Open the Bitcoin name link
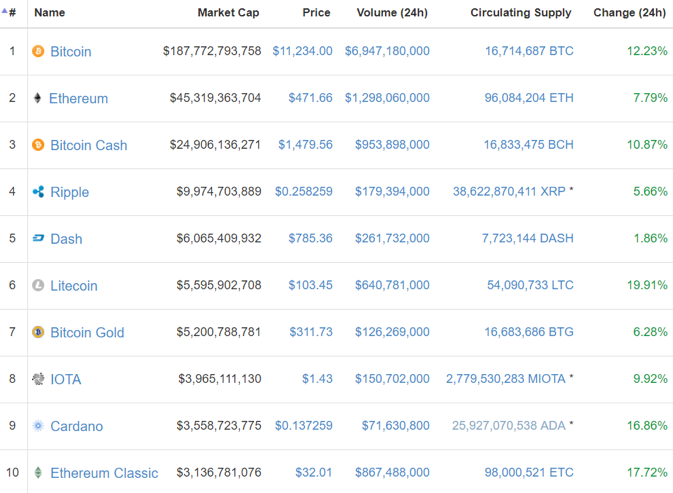Screen dimensions: 673x493 71,51
